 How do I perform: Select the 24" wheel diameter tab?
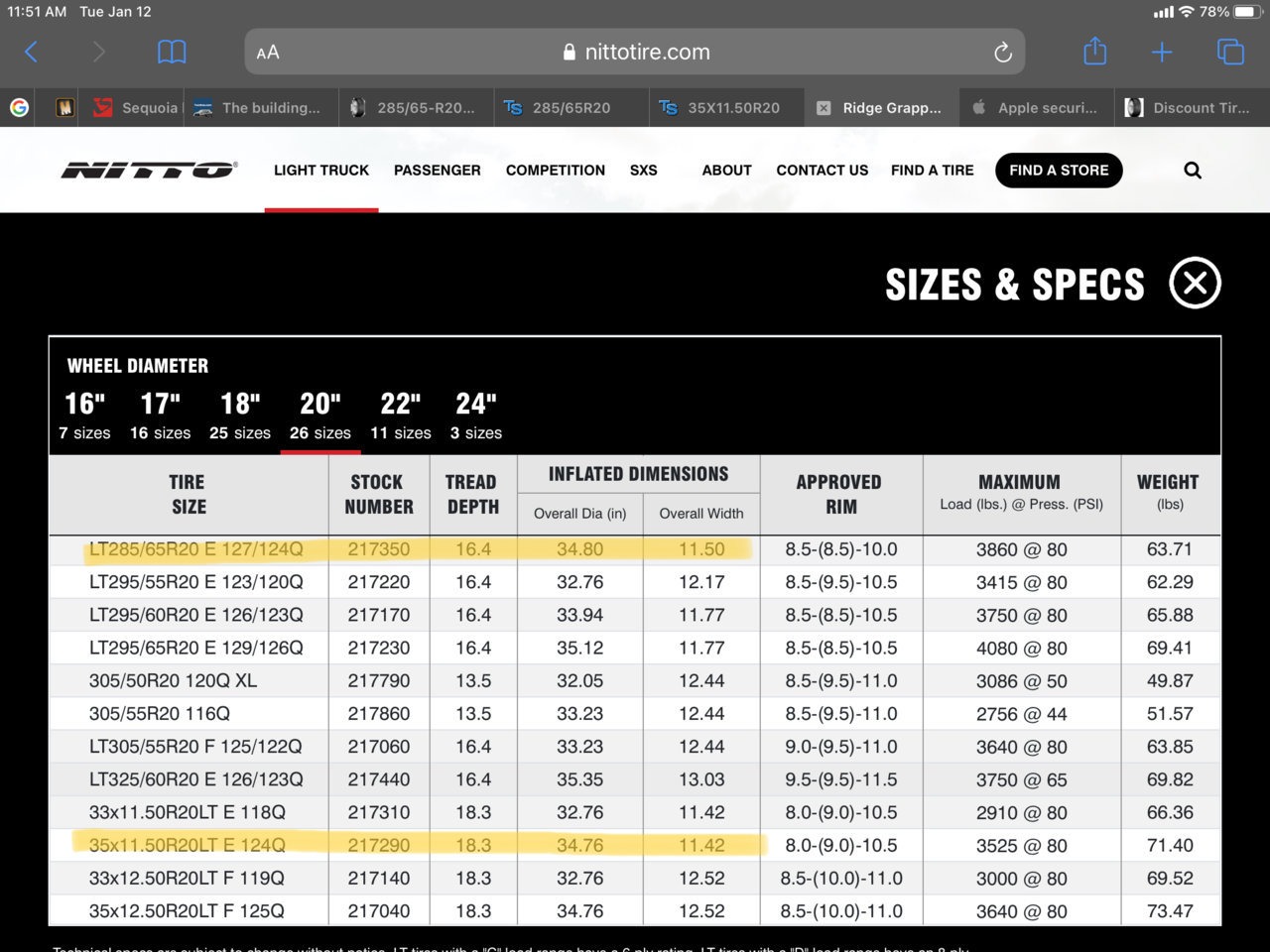476,416
